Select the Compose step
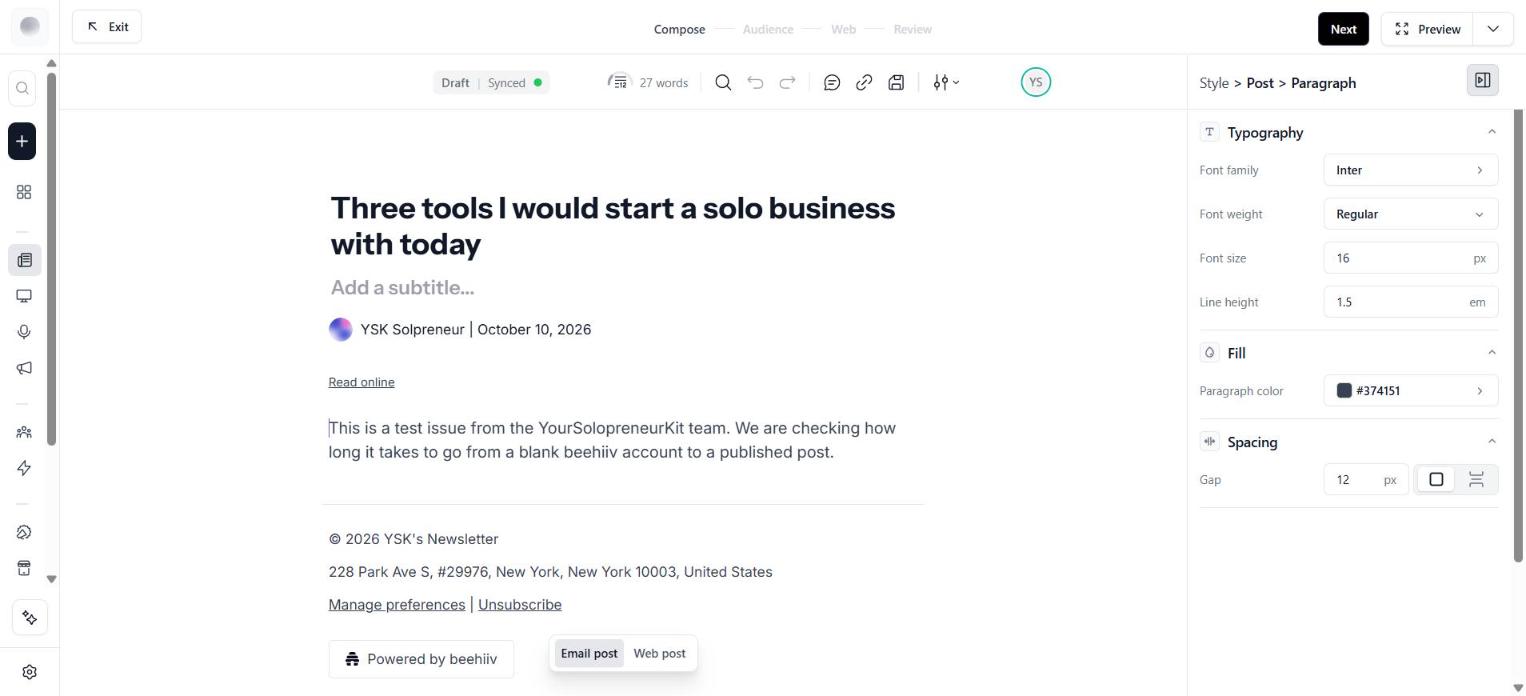 679,29
